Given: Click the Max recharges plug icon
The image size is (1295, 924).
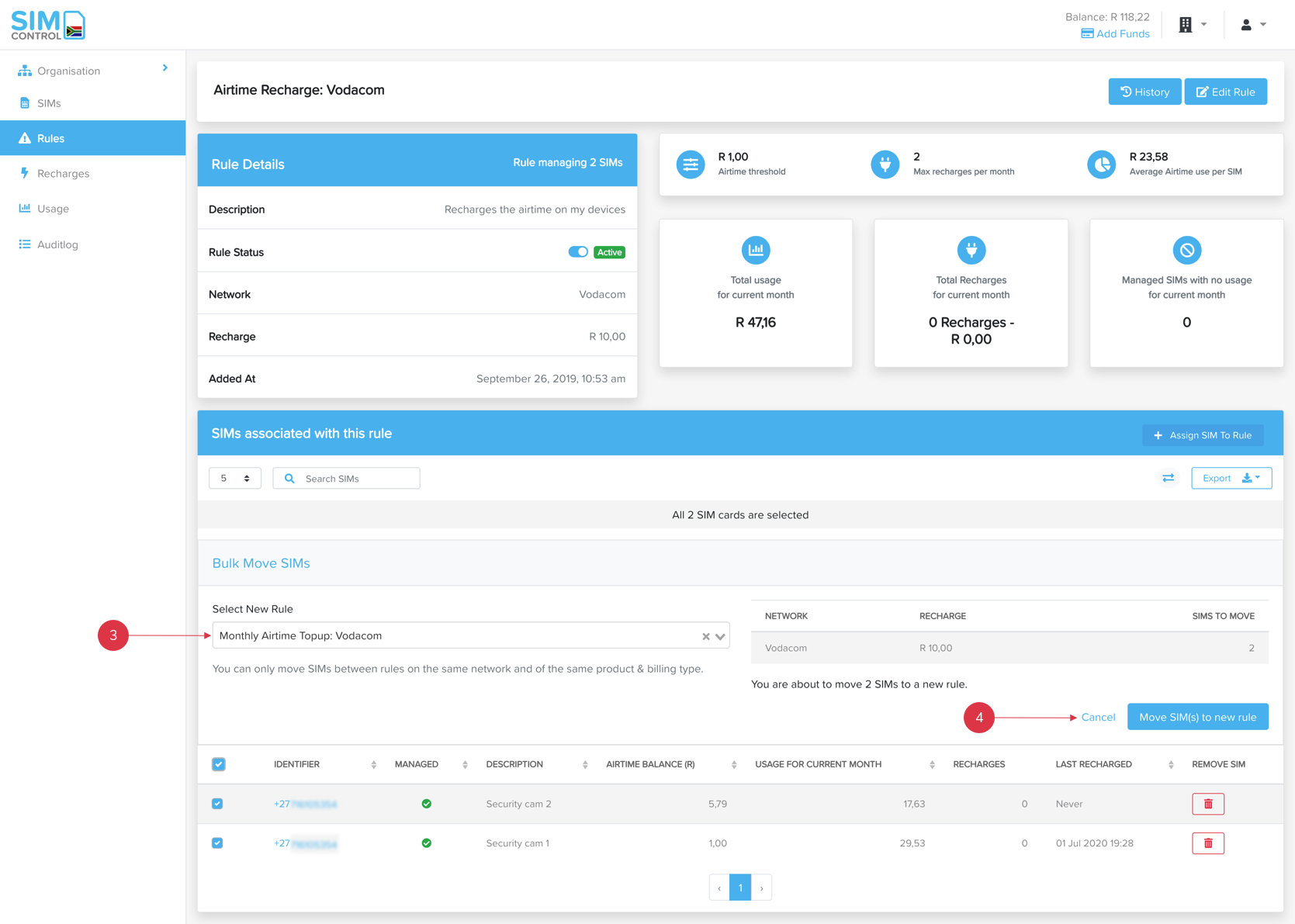Looking at the screenshot, I should point(885,164).
